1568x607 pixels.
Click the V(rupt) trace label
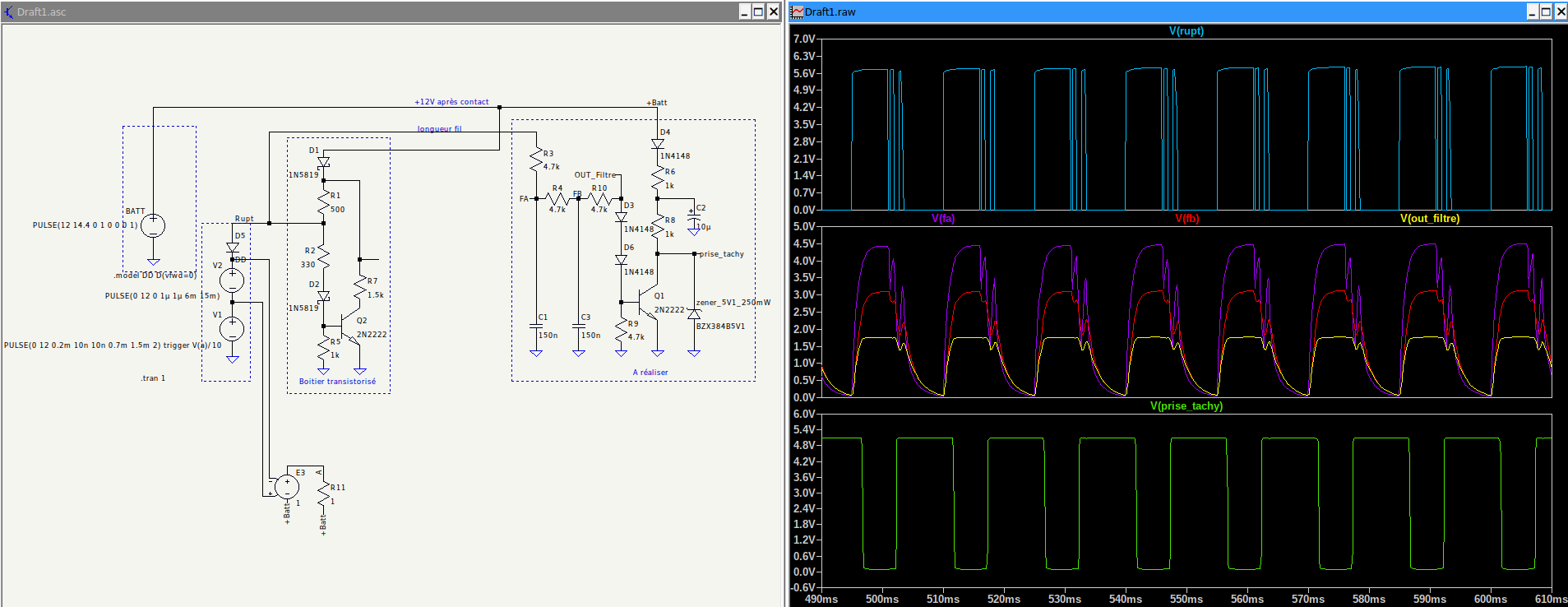click(x=1186, y=31)
